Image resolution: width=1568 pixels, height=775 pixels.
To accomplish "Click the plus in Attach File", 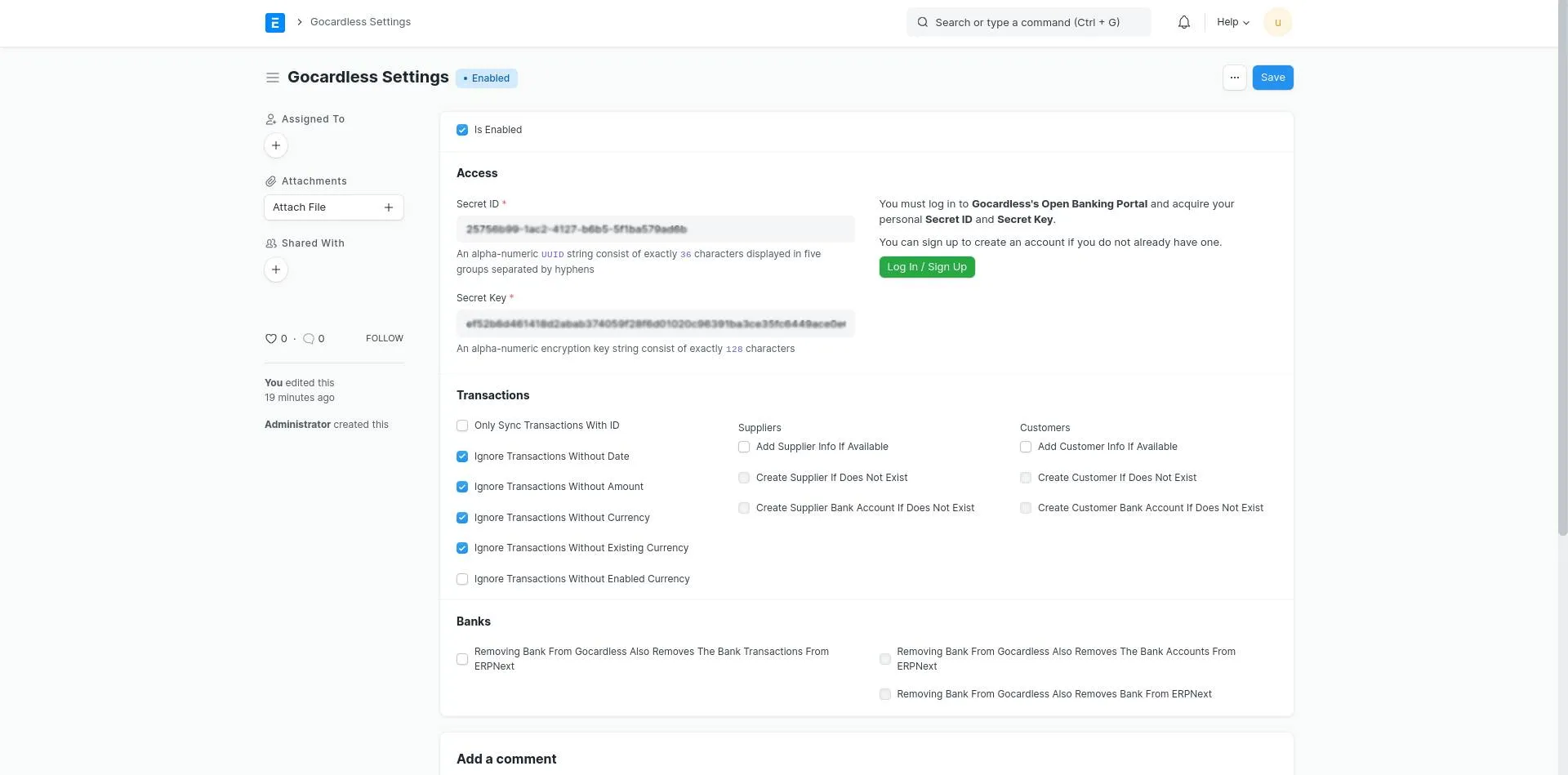I will point(389,207).
